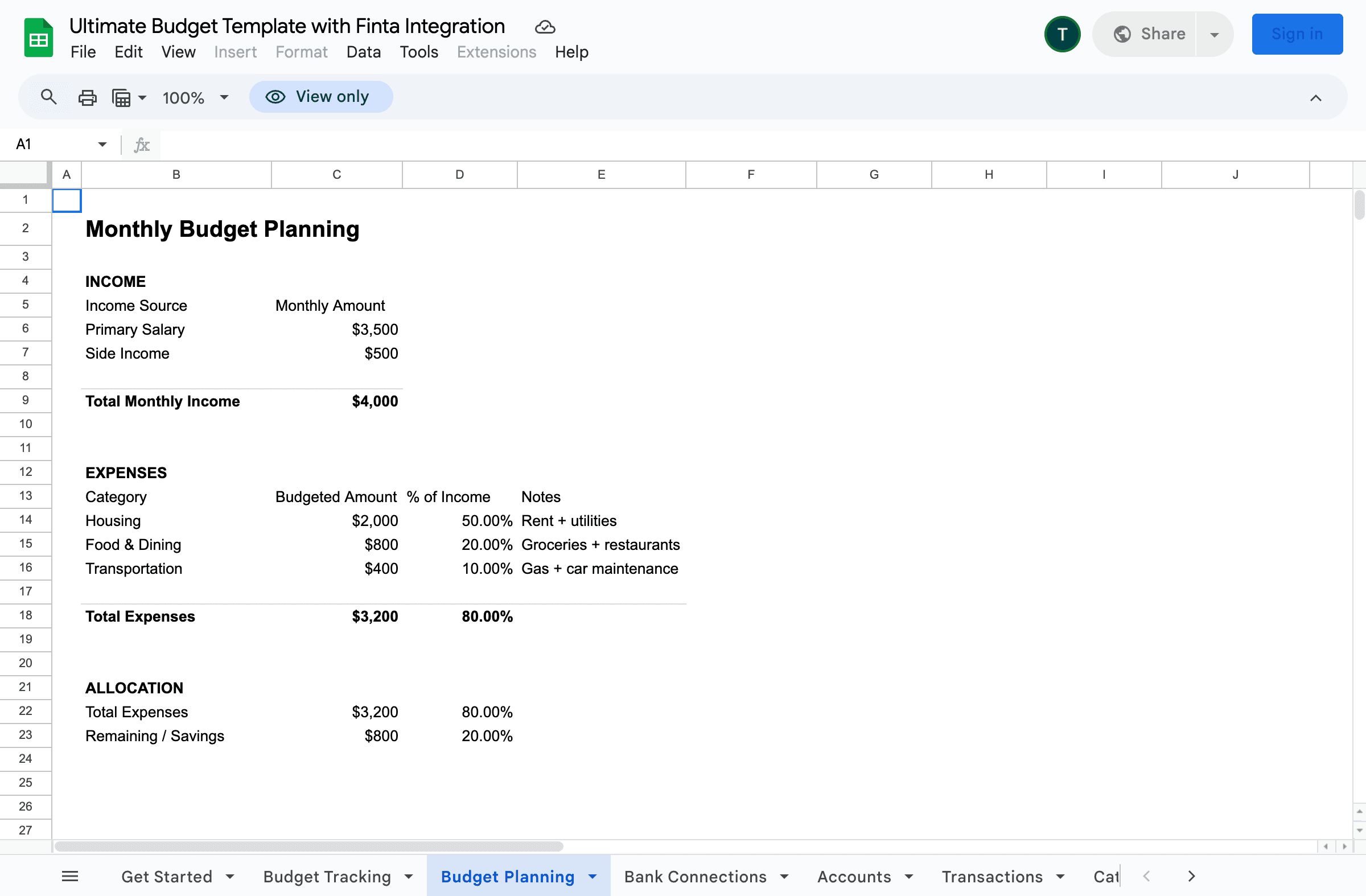Open the Transactions tab menu arrow
The height and width of the screenshot is (896, 1366).
[x=1060, y=877]
